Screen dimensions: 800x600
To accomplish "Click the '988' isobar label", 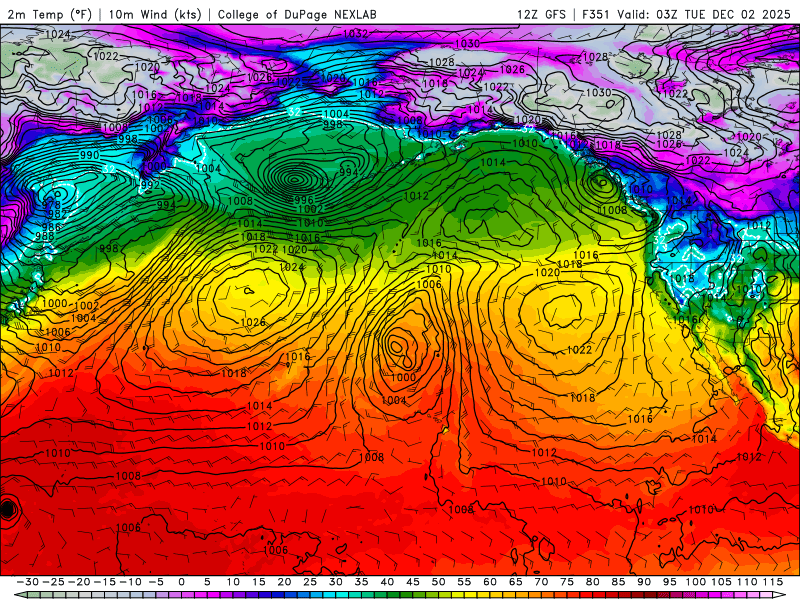I will point(45,236).
